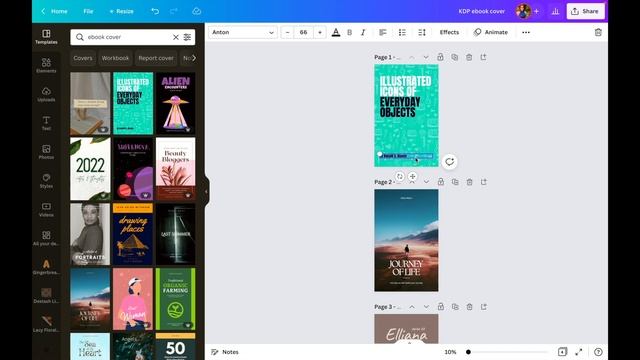This screenshot has width=640, height=360.
Task: Open the Anton font dropdown
Action: tap(243, 32)
